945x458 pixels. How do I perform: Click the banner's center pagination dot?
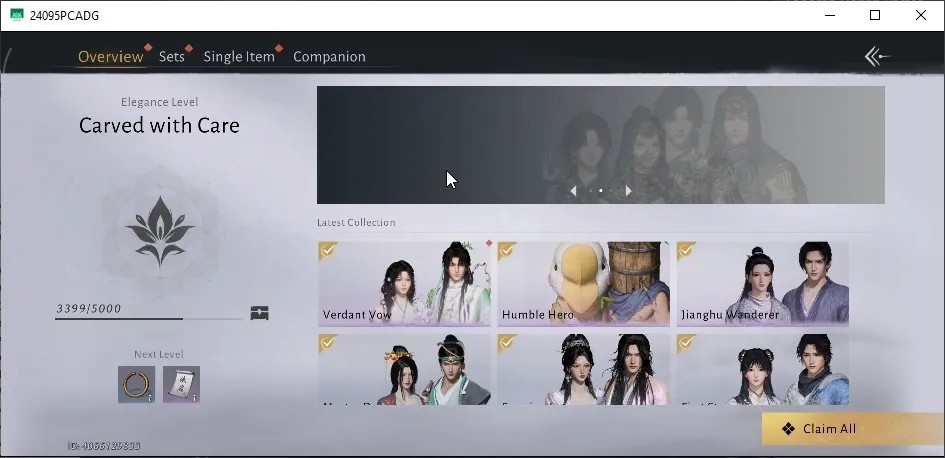(x=600, y=190)
